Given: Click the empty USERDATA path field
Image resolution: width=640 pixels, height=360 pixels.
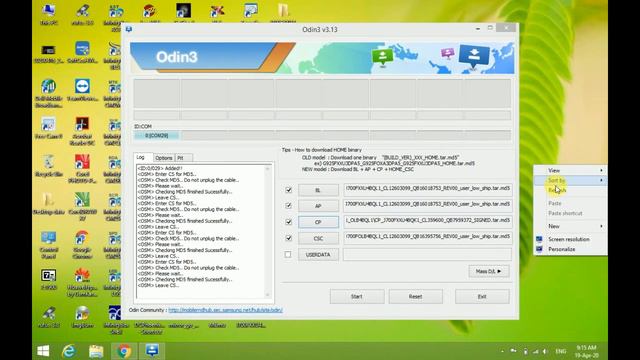Looking at the screenshot, I should tap(427, 254).
